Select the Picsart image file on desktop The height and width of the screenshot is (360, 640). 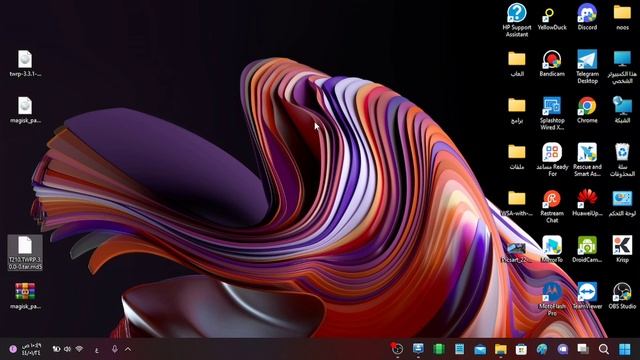pos(516,251)
